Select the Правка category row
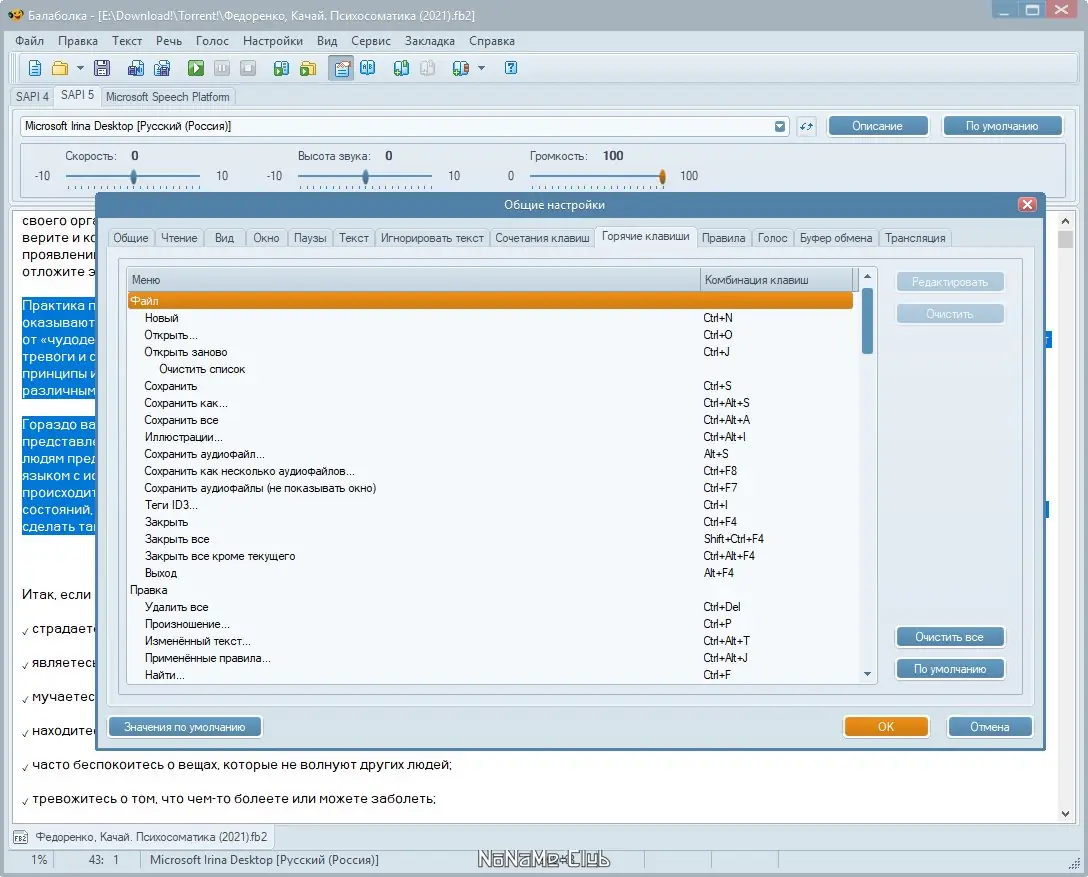Screen dimensions: 1088x877 click(x=491, y=590)
